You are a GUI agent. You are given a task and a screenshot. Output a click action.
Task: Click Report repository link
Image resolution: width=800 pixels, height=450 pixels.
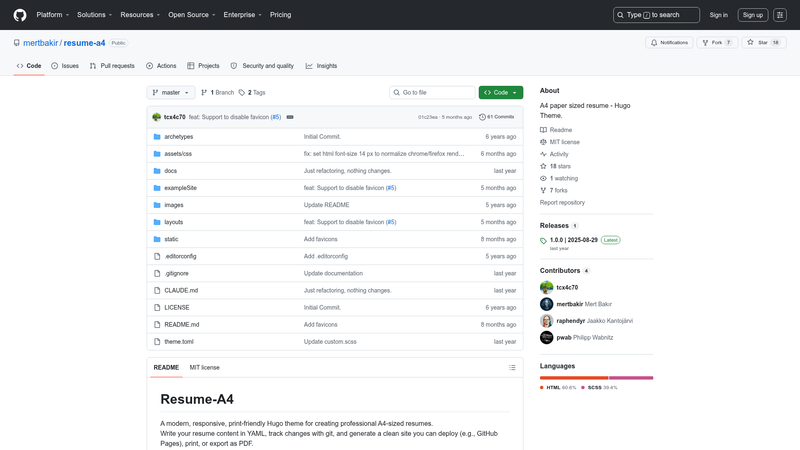click(x=562, y=203)
